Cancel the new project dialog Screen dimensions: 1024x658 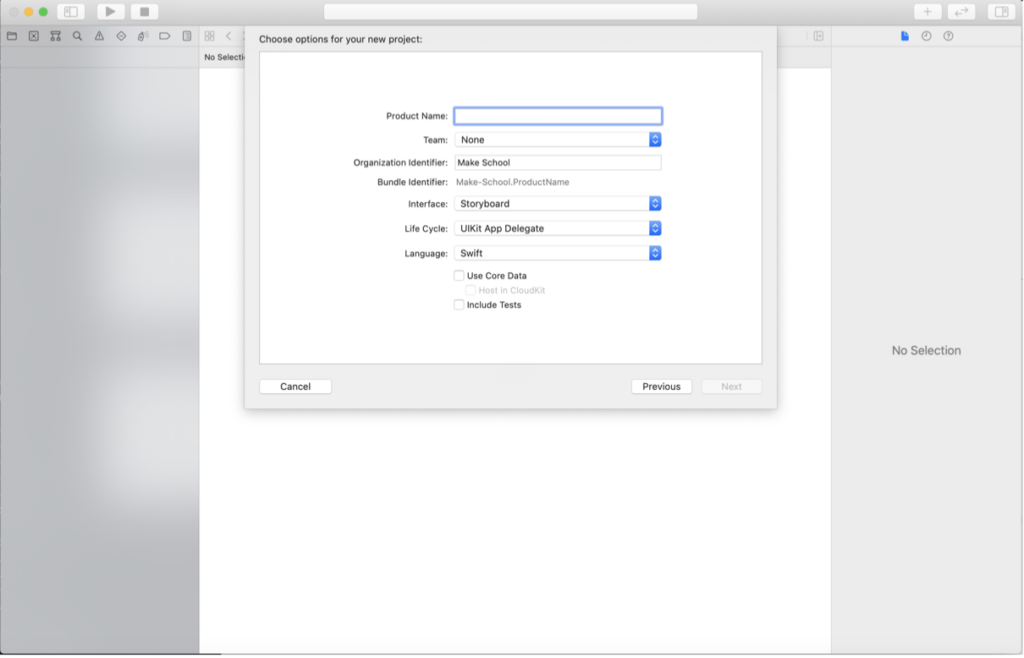[295, 386]
